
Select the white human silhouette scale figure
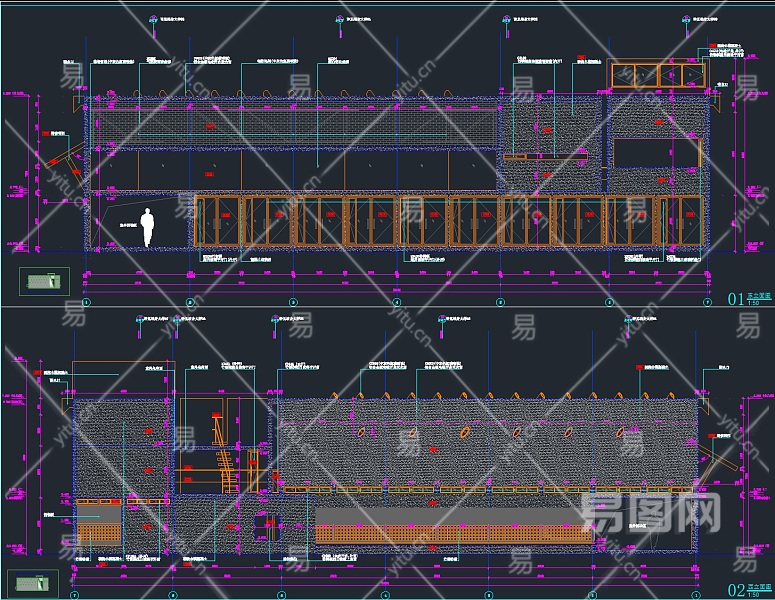pyautogui.click(x=147, y=227)
